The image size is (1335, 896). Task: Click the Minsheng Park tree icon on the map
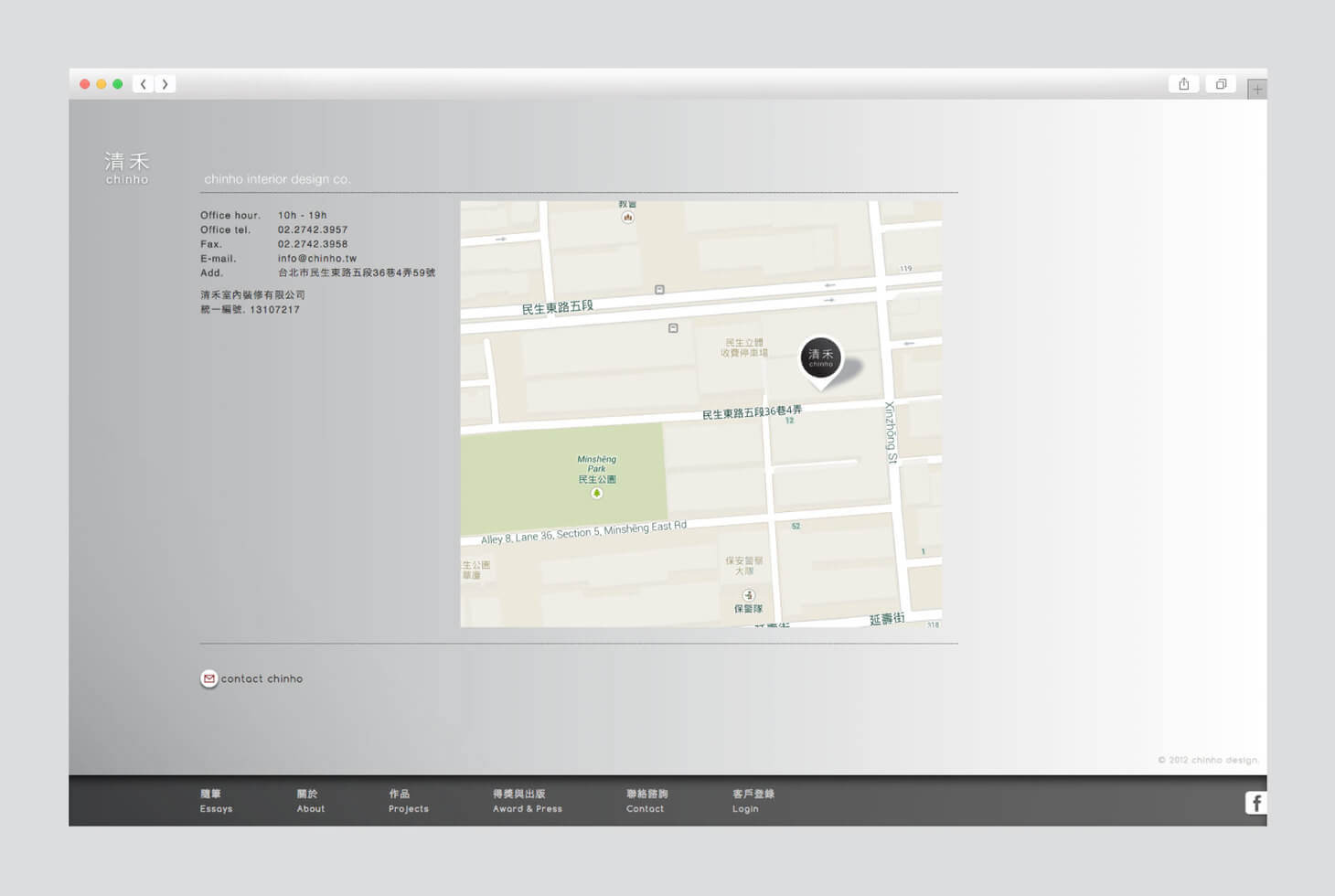(x=597, y=494)
